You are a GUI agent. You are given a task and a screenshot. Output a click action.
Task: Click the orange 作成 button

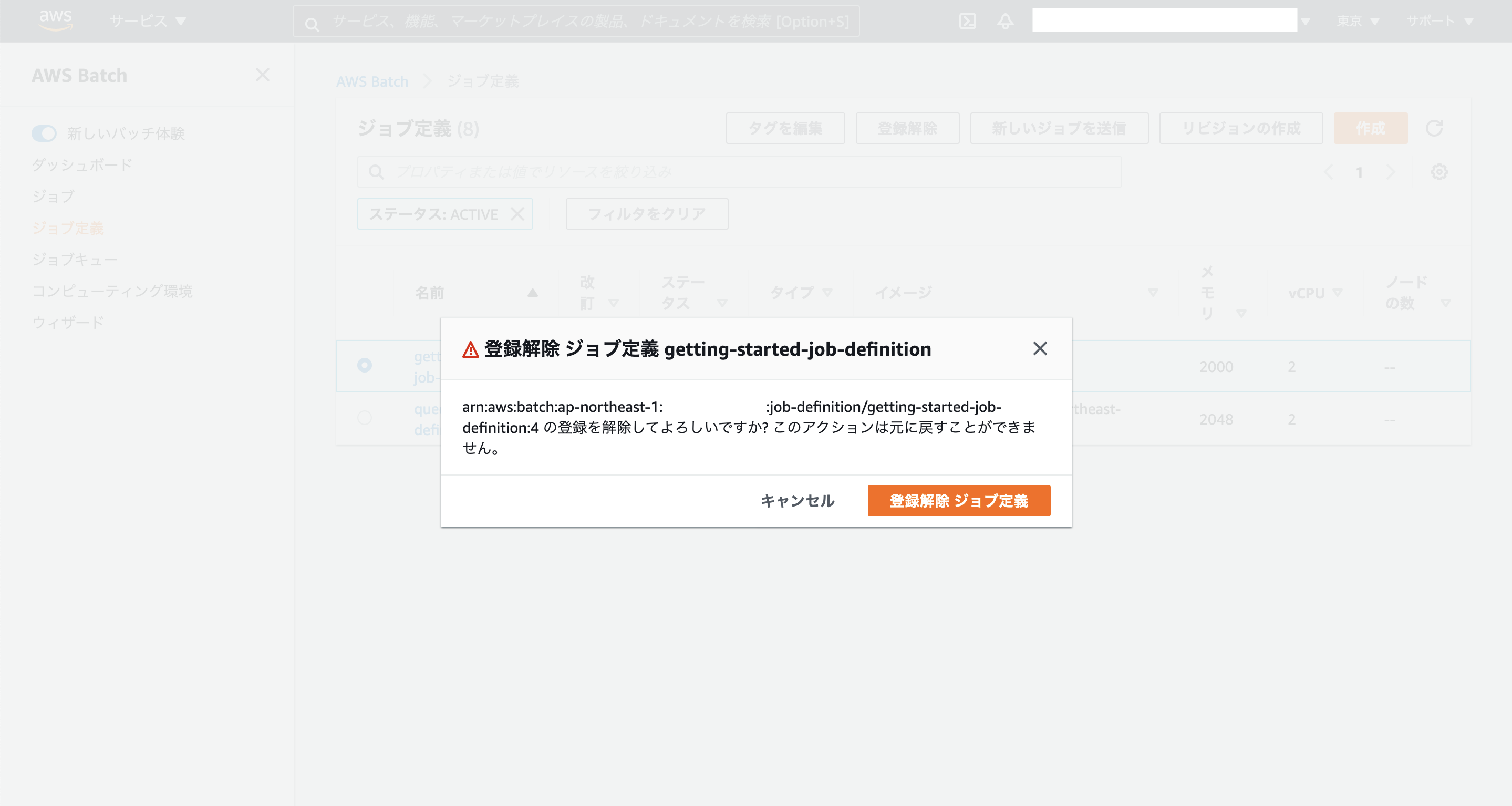pos(1371,129)
